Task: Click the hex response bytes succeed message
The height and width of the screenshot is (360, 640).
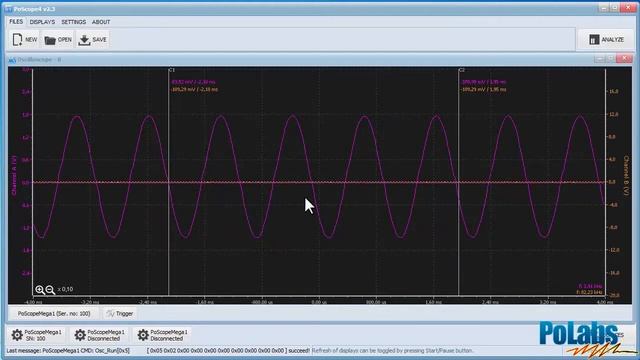Action: point(228,351)
